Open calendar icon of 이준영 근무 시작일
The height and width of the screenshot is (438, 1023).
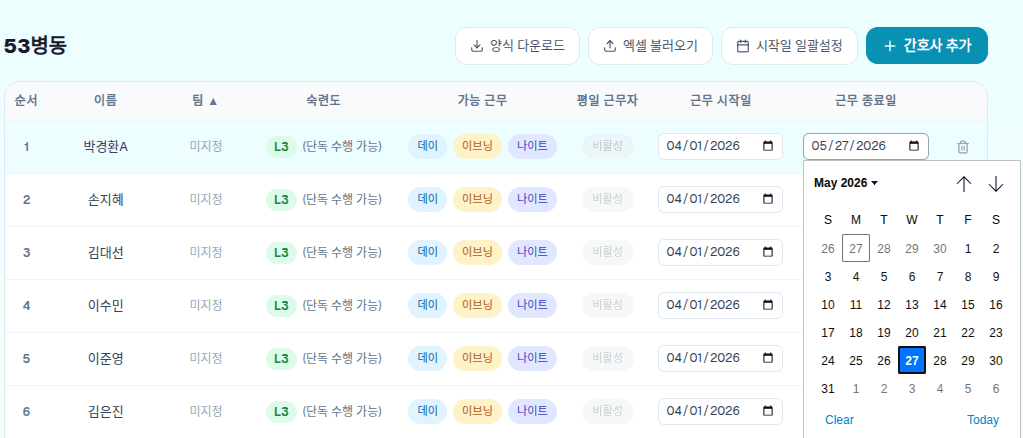pos(768,357)
